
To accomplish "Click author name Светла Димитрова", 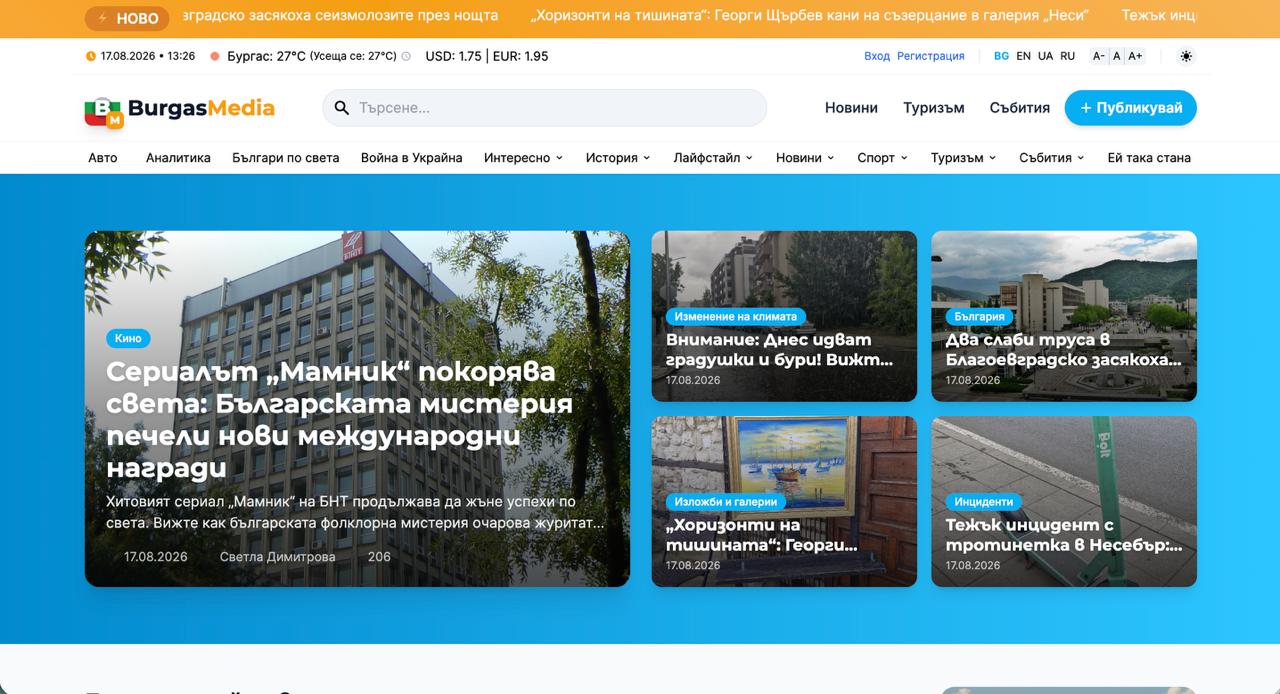I will (278, 557).
